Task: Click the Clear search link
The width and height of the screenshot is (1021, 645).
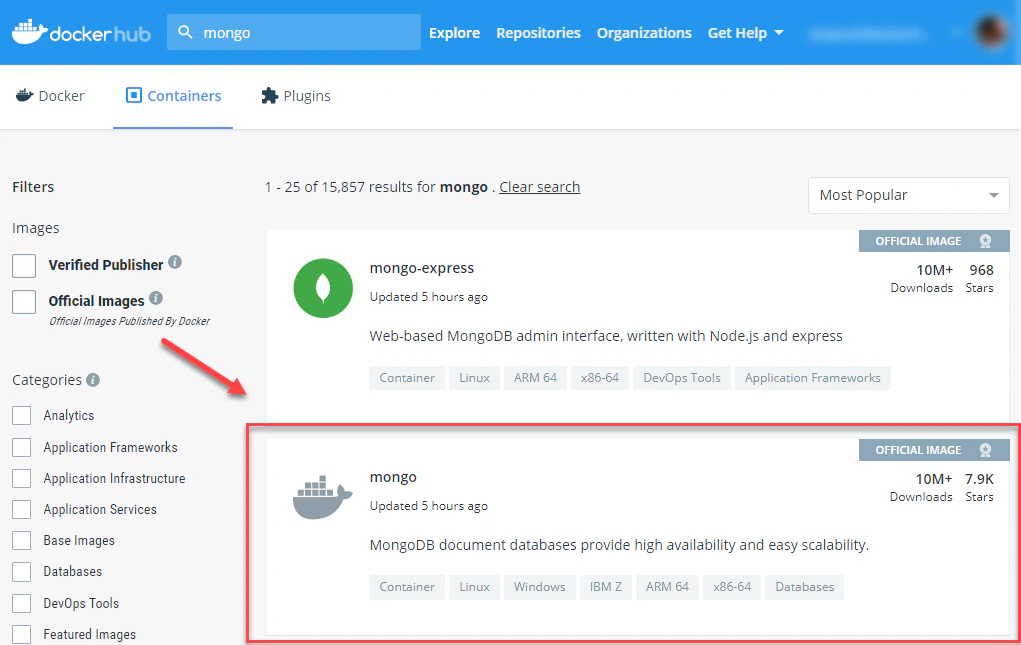Action: (540, 187)
